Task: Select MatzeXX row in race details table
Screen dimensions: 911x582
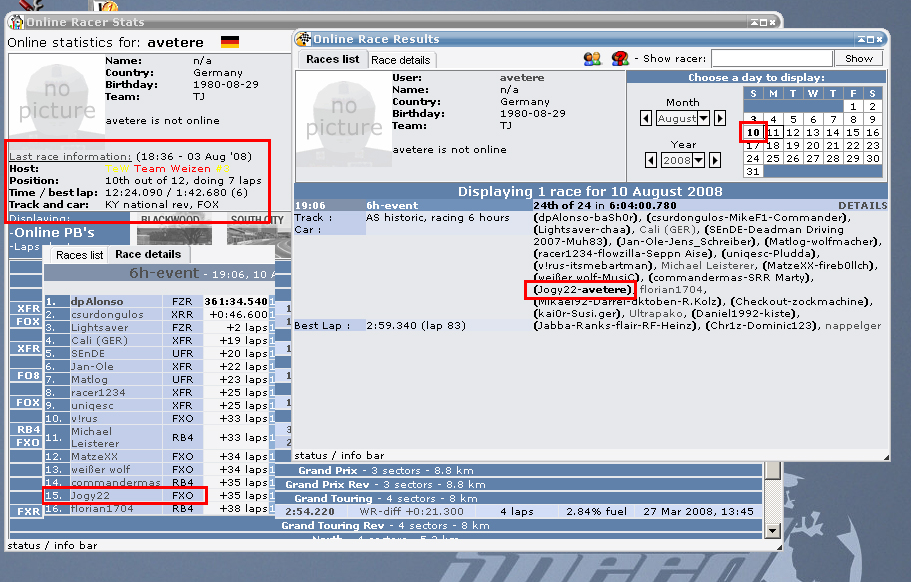Action: coord(159,457)
